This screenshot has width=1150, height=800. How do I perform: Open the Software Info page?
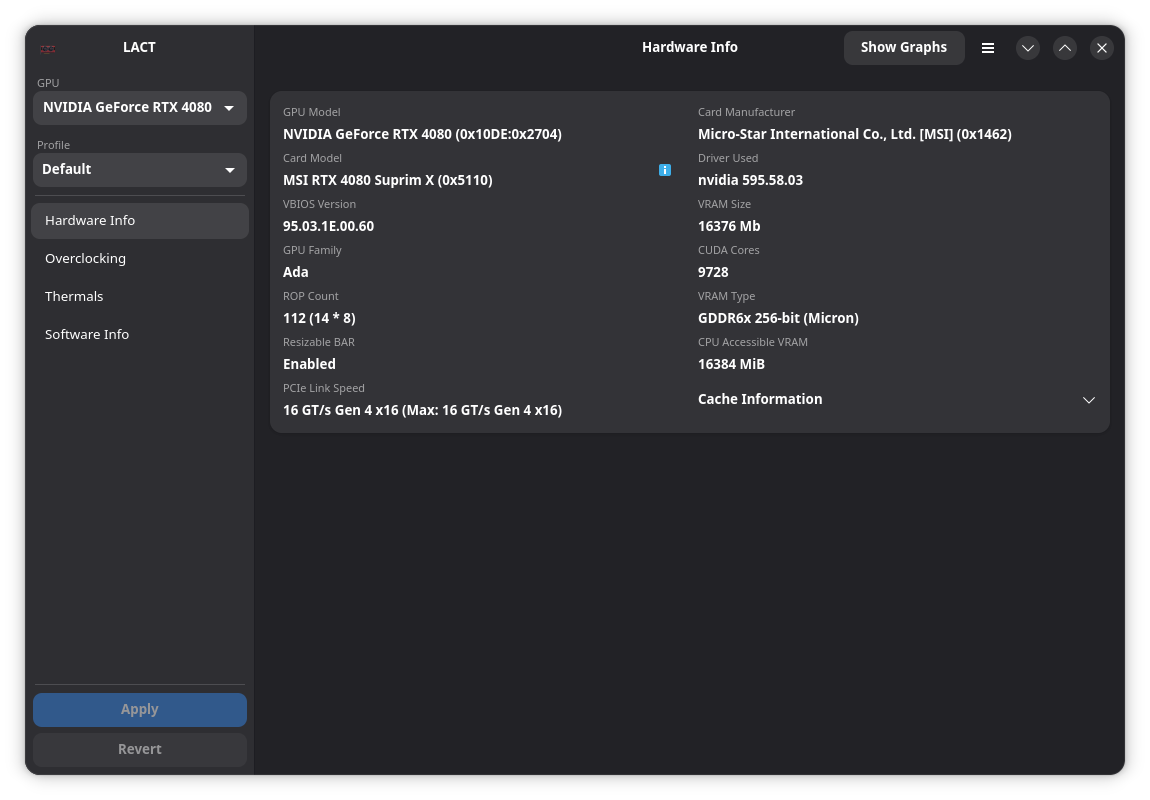click(x=139, y=334)
